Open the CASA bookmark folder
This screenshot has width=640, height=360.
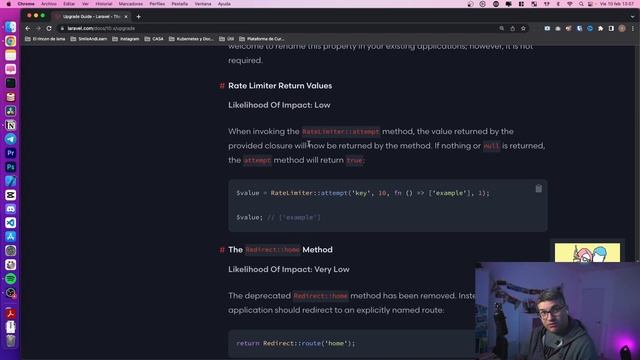pyautogui.click(x=154, y=39)
